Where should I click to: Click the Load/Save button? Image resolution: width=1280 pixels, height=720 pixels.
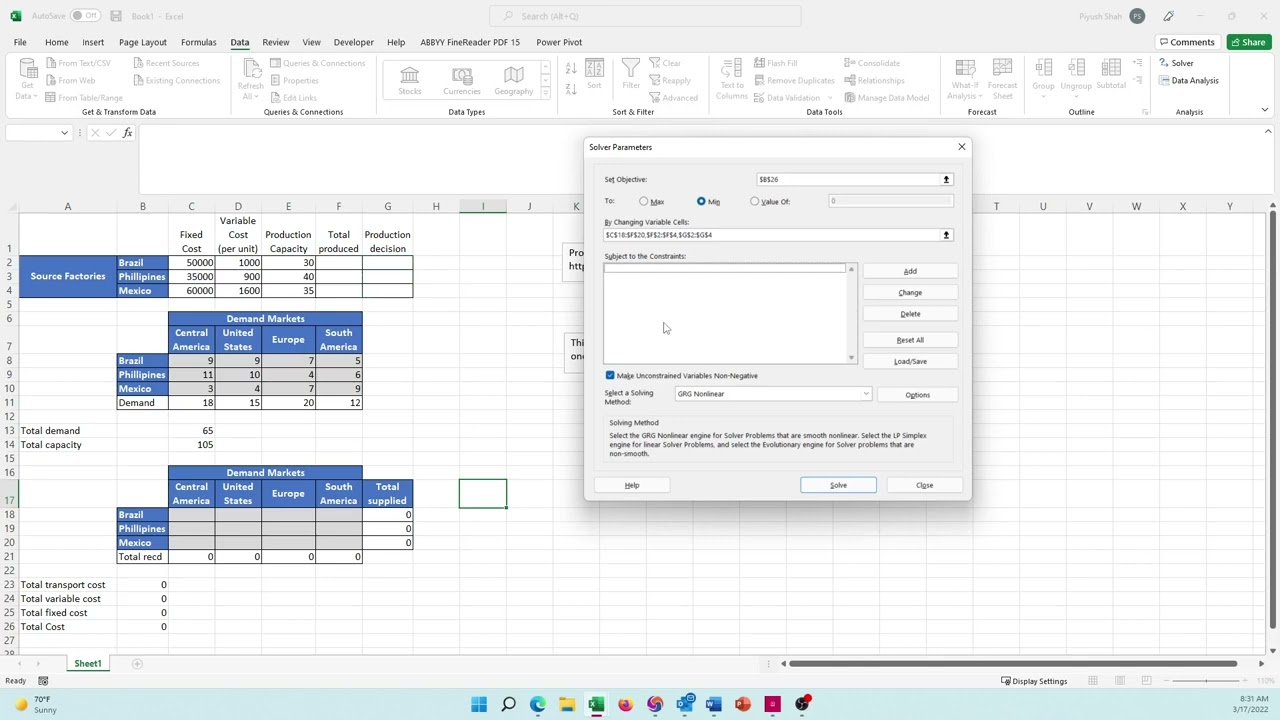click(x=910, y=361)
